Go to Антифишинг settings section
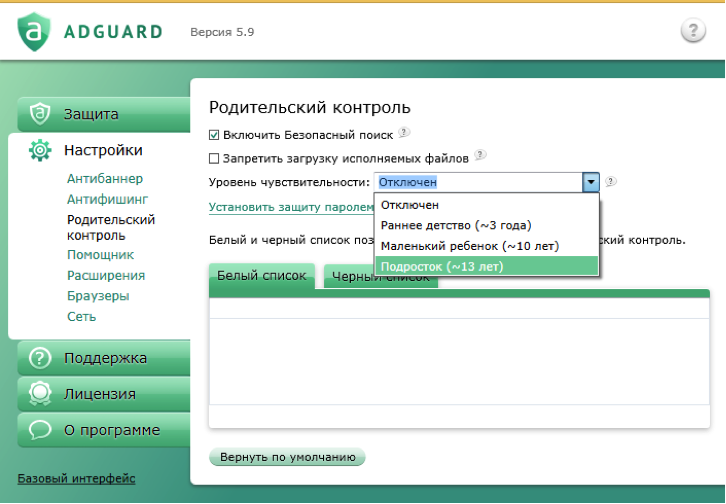The width and height of the screenshot is (726, 504). [107, 199]
